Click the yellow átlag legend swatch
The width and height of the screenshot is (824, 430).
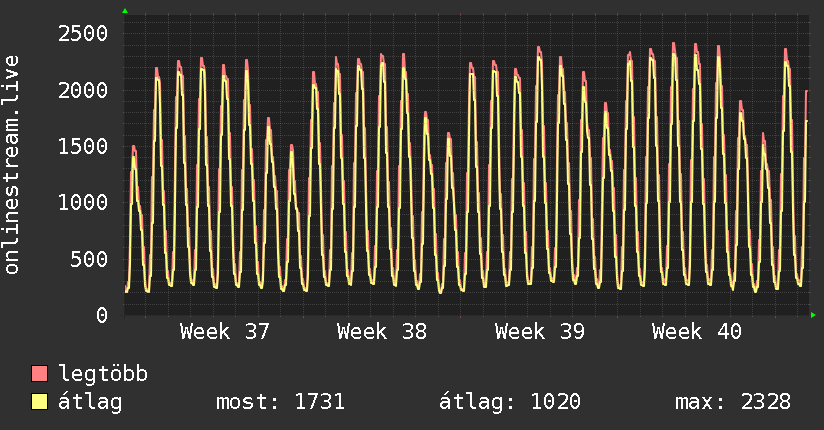tap(39, 402)
